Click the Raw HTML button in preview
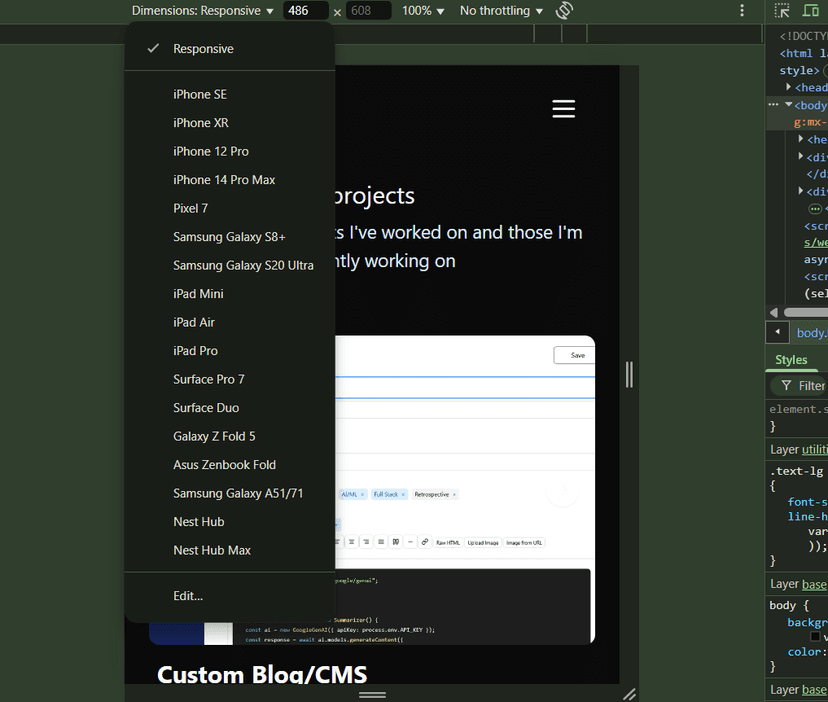This screenshot has width=828, height=702. pyautogui.click(x=448, y=542)
